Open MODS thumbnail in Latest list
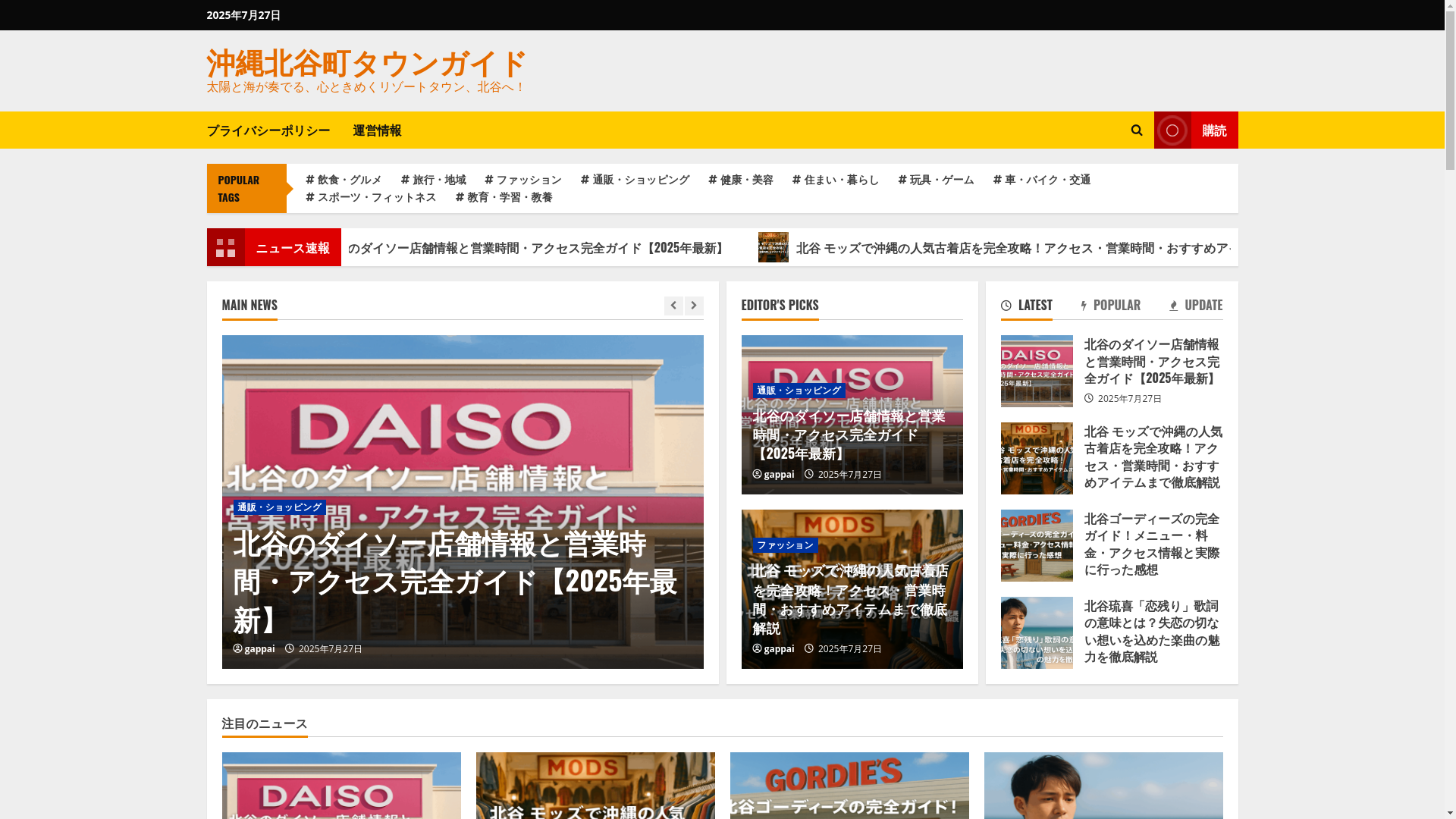1456x819 pixels. coord(1037,458)
